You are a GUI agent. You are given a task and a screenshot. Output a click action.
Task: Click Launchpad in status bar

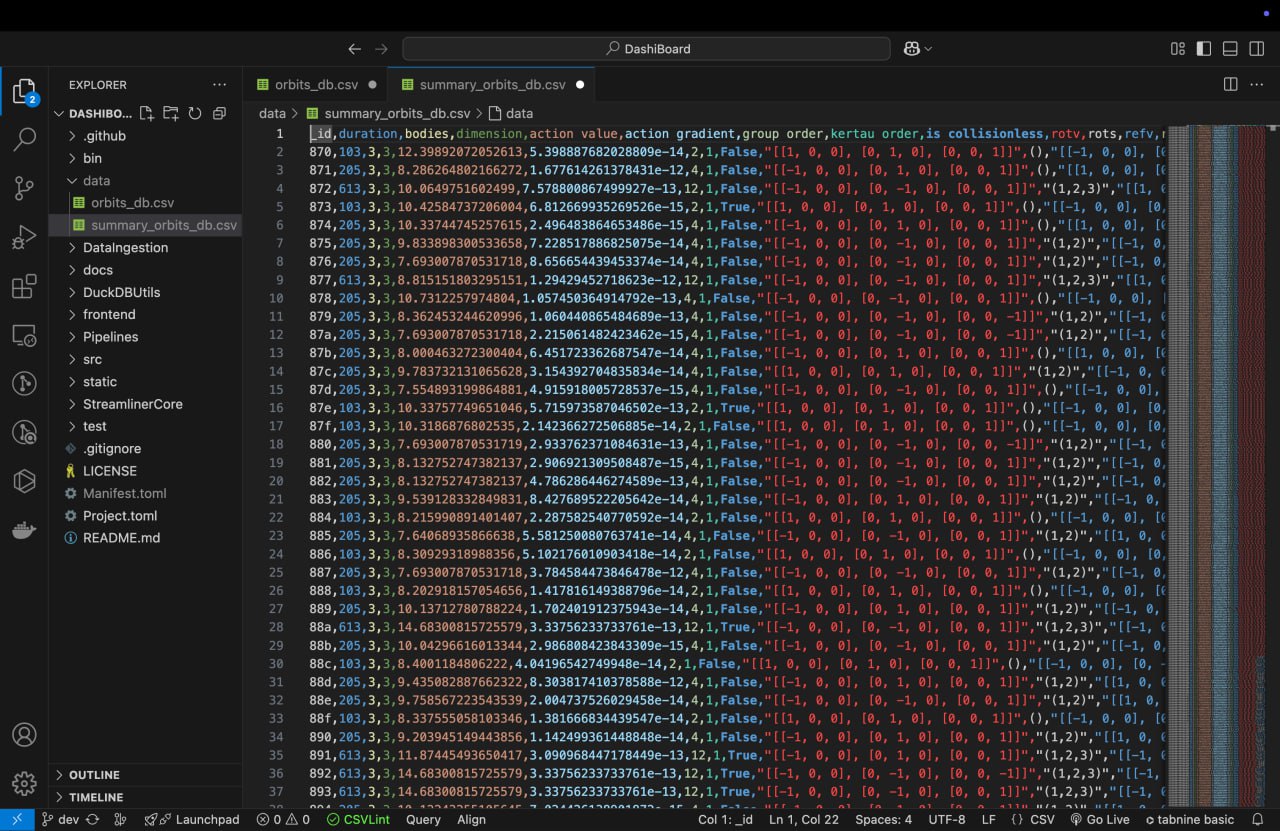pos(192,819)
